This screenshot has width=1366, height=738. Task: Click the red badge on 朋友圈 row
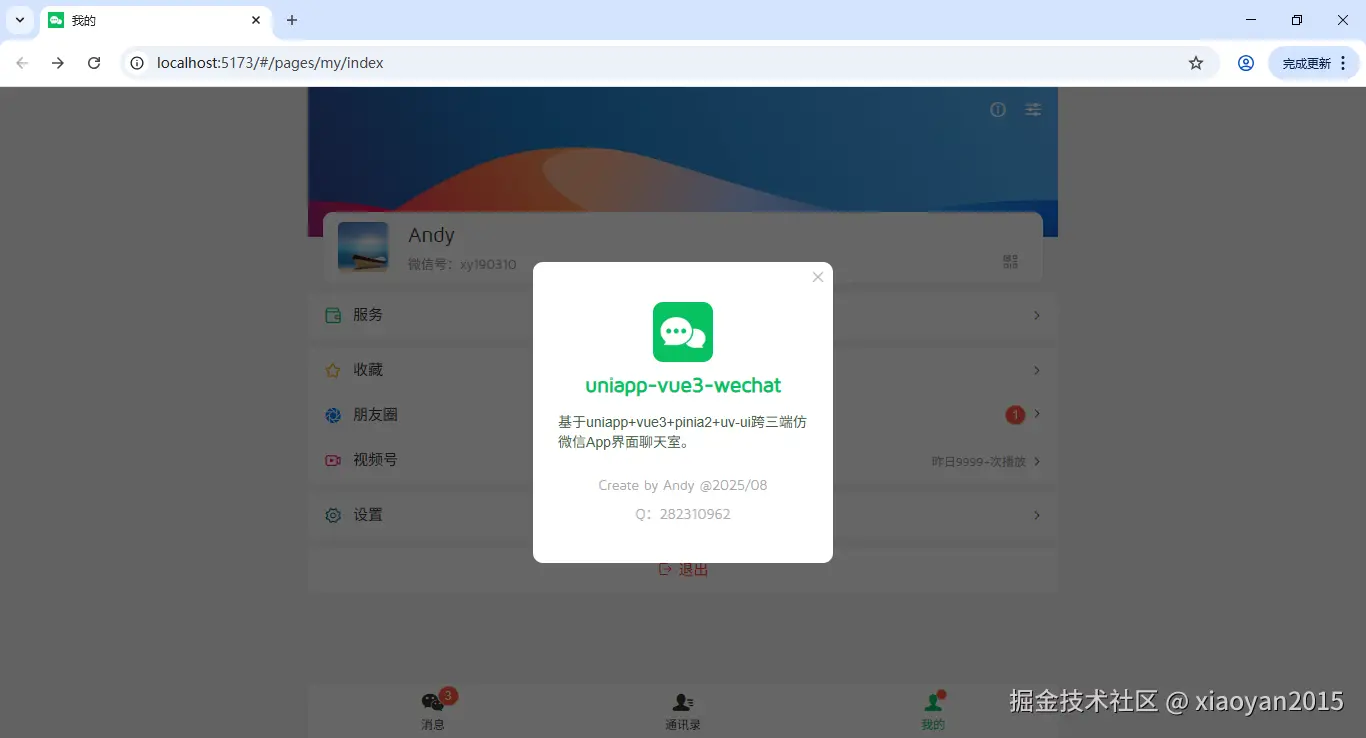pyautogui.click(x=1015, y=414)
